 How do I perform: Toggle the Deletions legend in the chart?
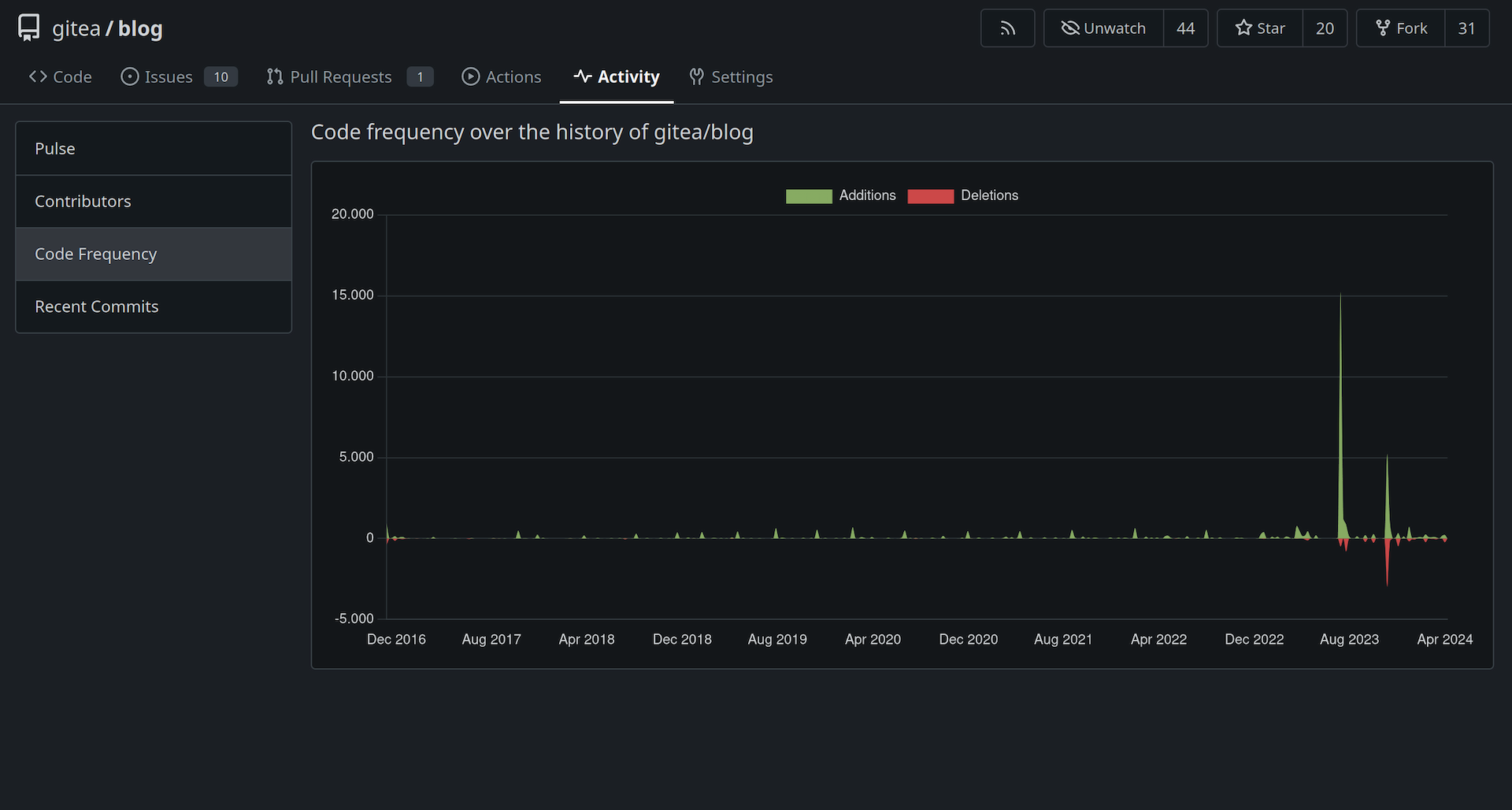(x=962, y=195)
